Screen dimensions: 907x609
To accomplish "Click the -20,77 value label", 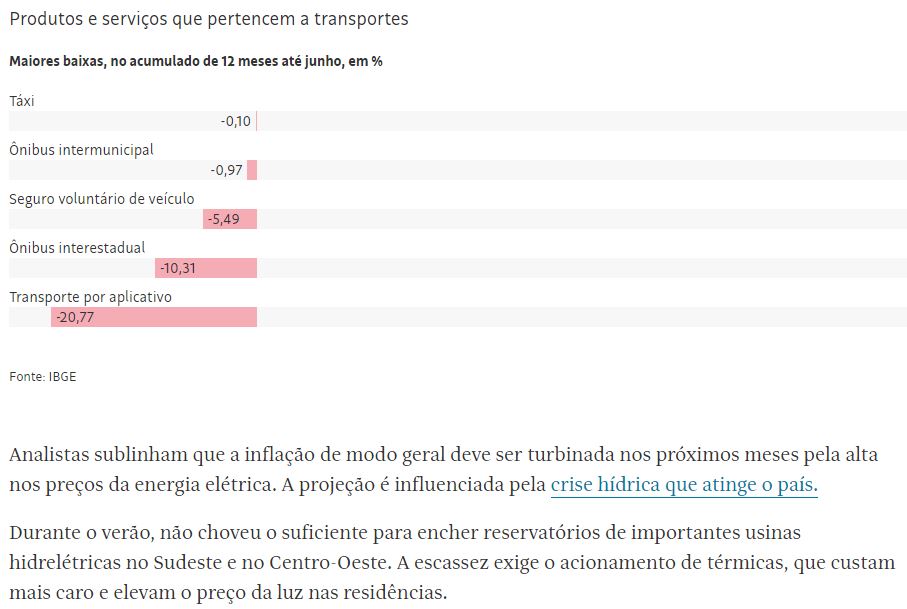I will pyautogui.click(x=75, y=317).
